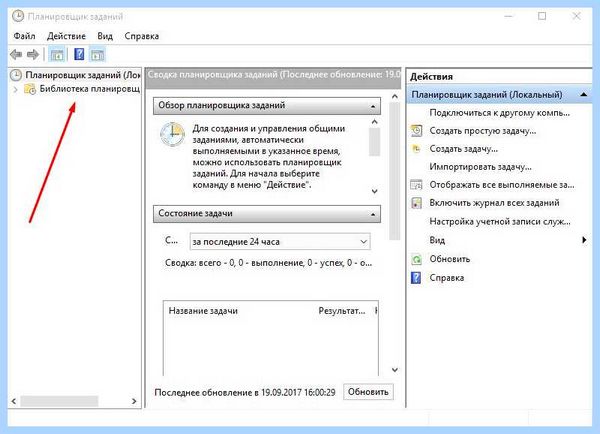600x434 pixels.
Task: Click the Сводка: всего - 0 summary text
Action: (x=268, y=263)
